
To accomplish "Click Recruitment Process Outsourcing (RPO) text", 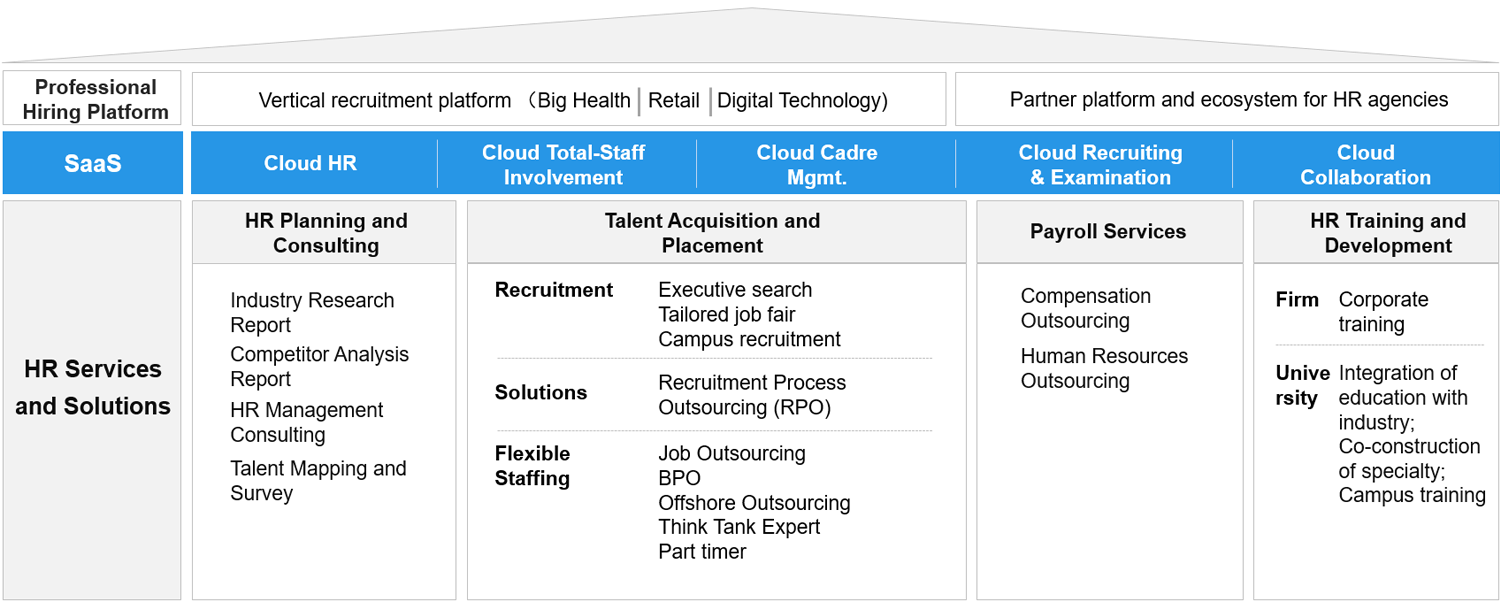I will pyautogui.click(x=752, y=395).
